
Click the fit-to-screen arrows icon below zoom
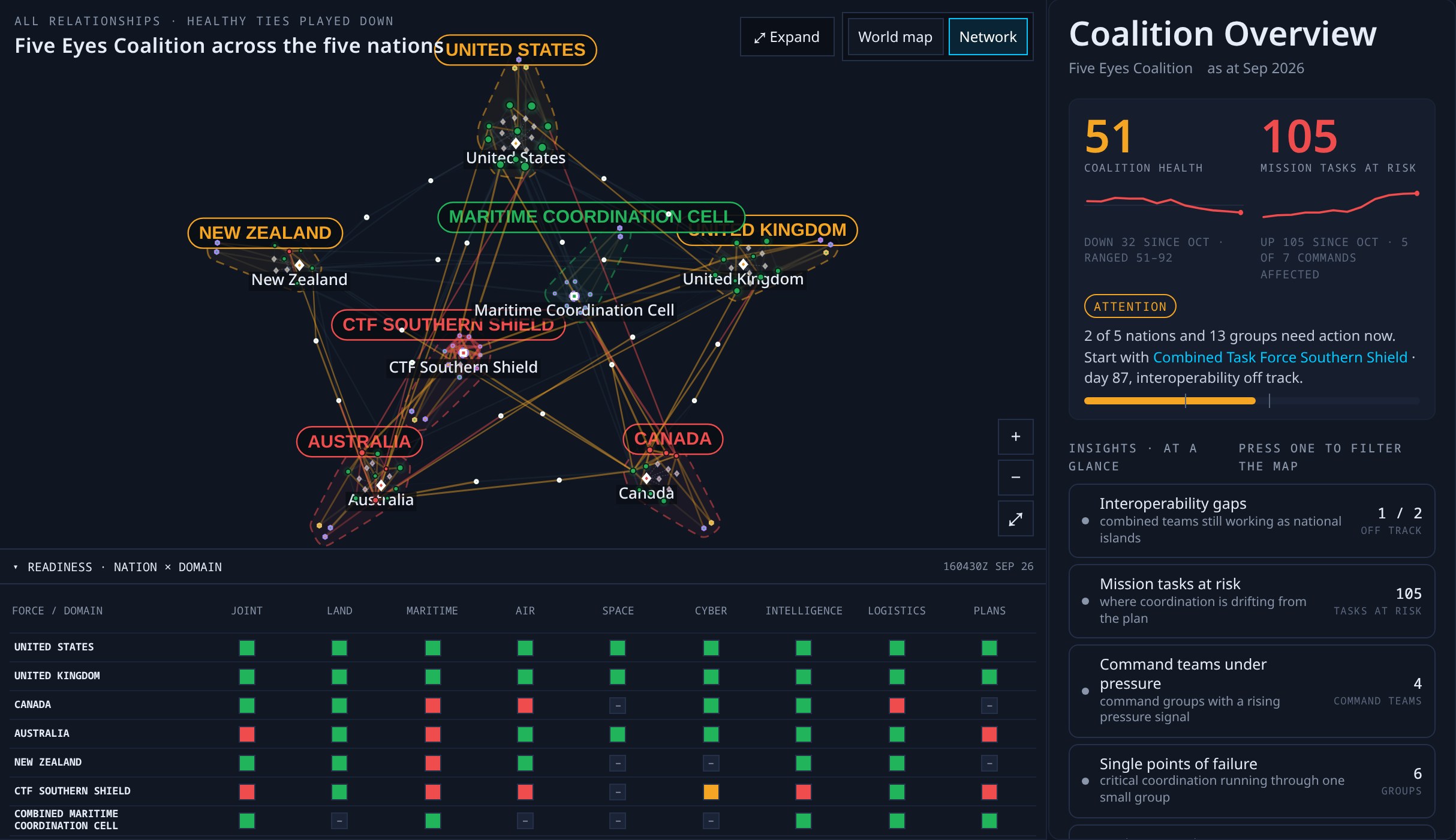pos(1015,519)
